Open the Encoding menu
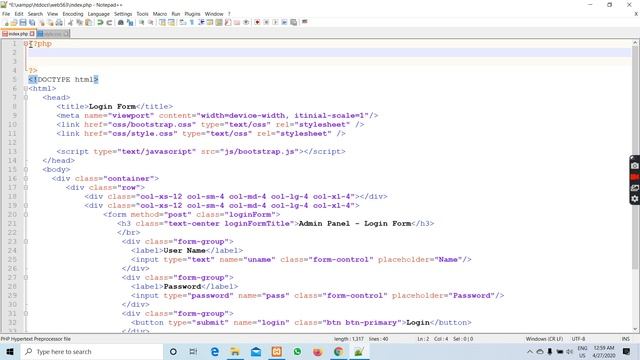 point(73,14)
